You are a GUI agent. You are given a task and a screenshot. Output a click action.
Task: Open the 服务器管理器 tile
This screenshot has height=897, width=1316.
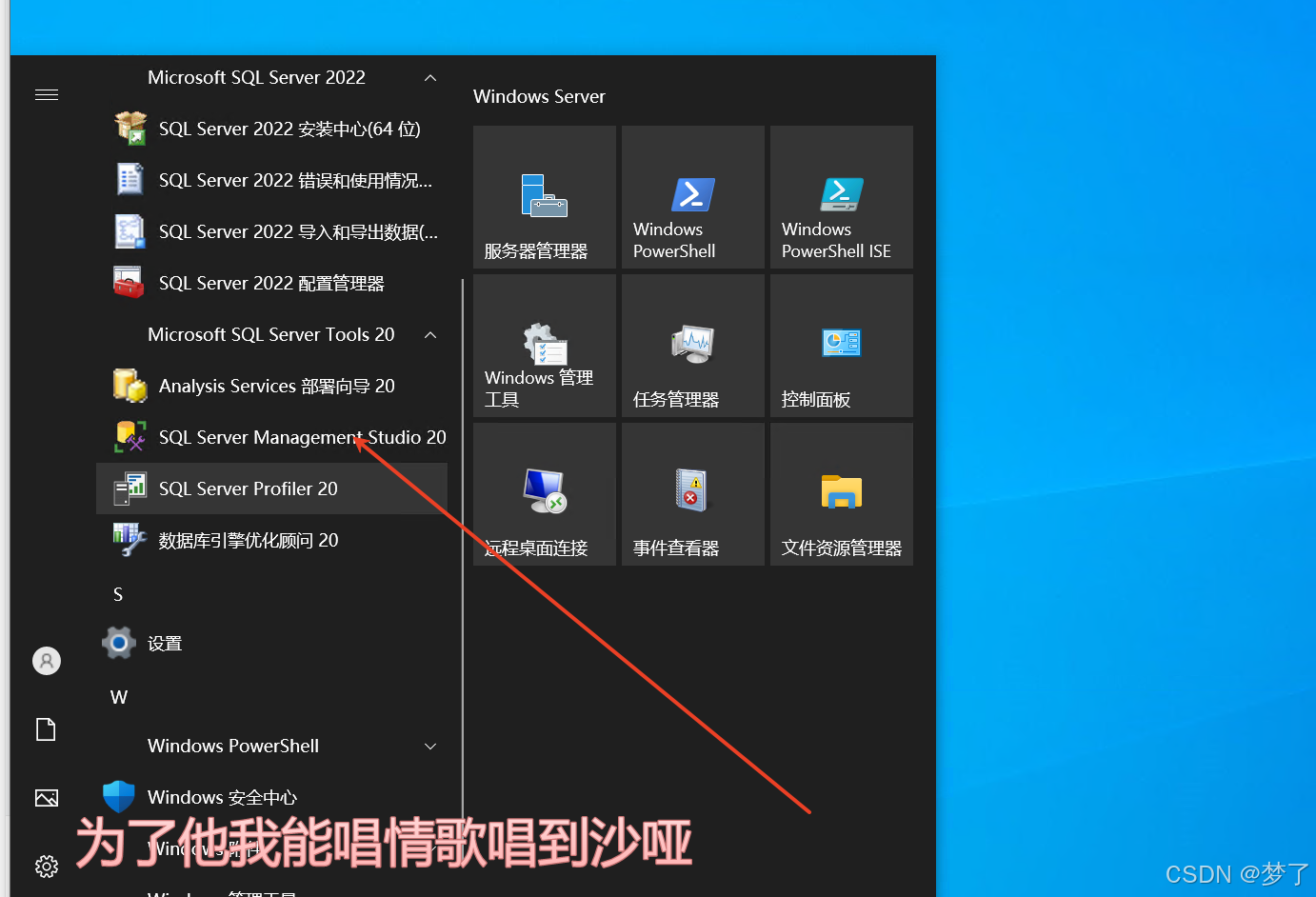pos(545,197)
